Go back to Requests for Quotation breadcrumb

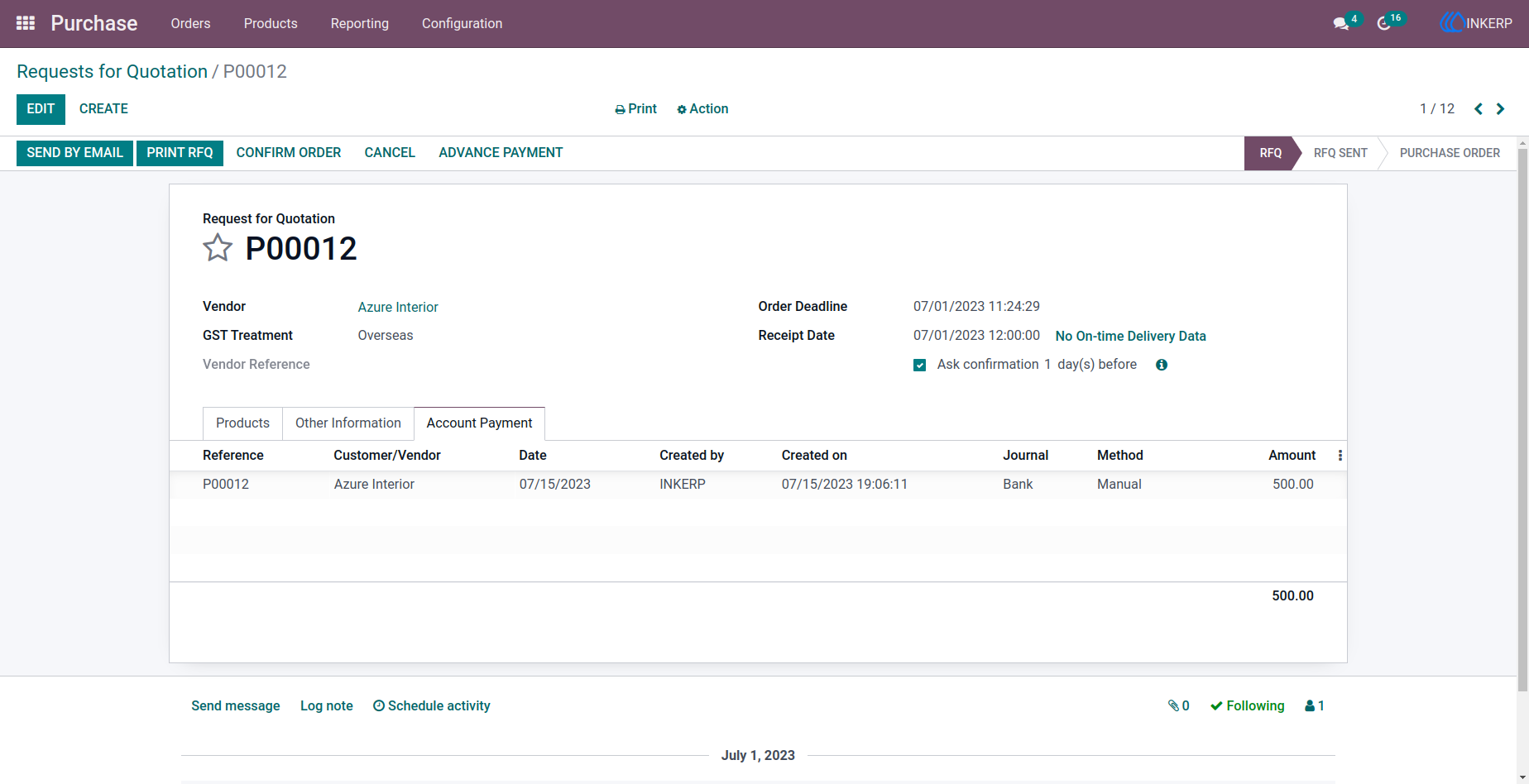point(112,72)
